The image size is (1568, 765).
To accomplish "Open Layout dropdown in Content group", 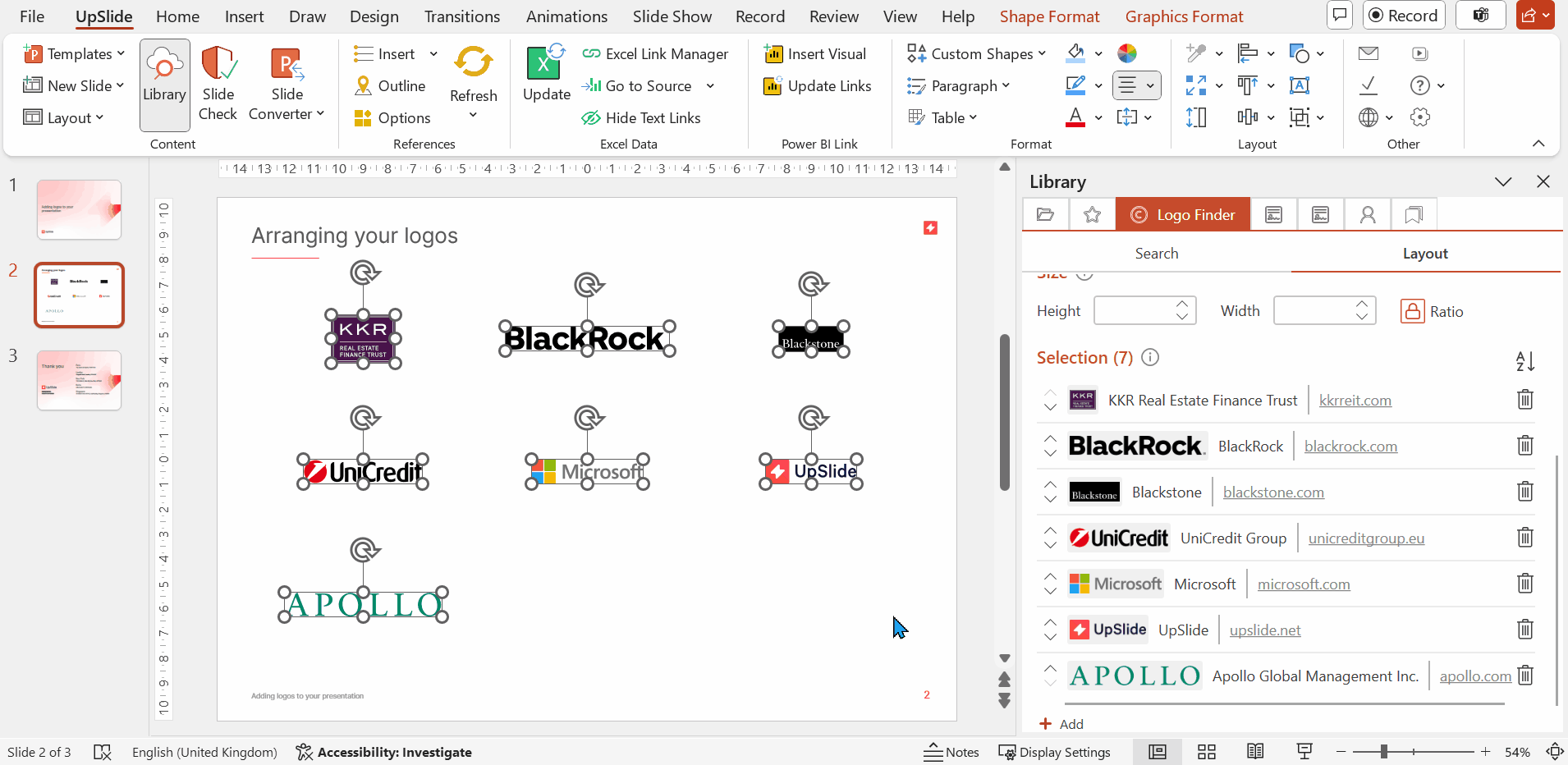I will [x=63, y=118].
